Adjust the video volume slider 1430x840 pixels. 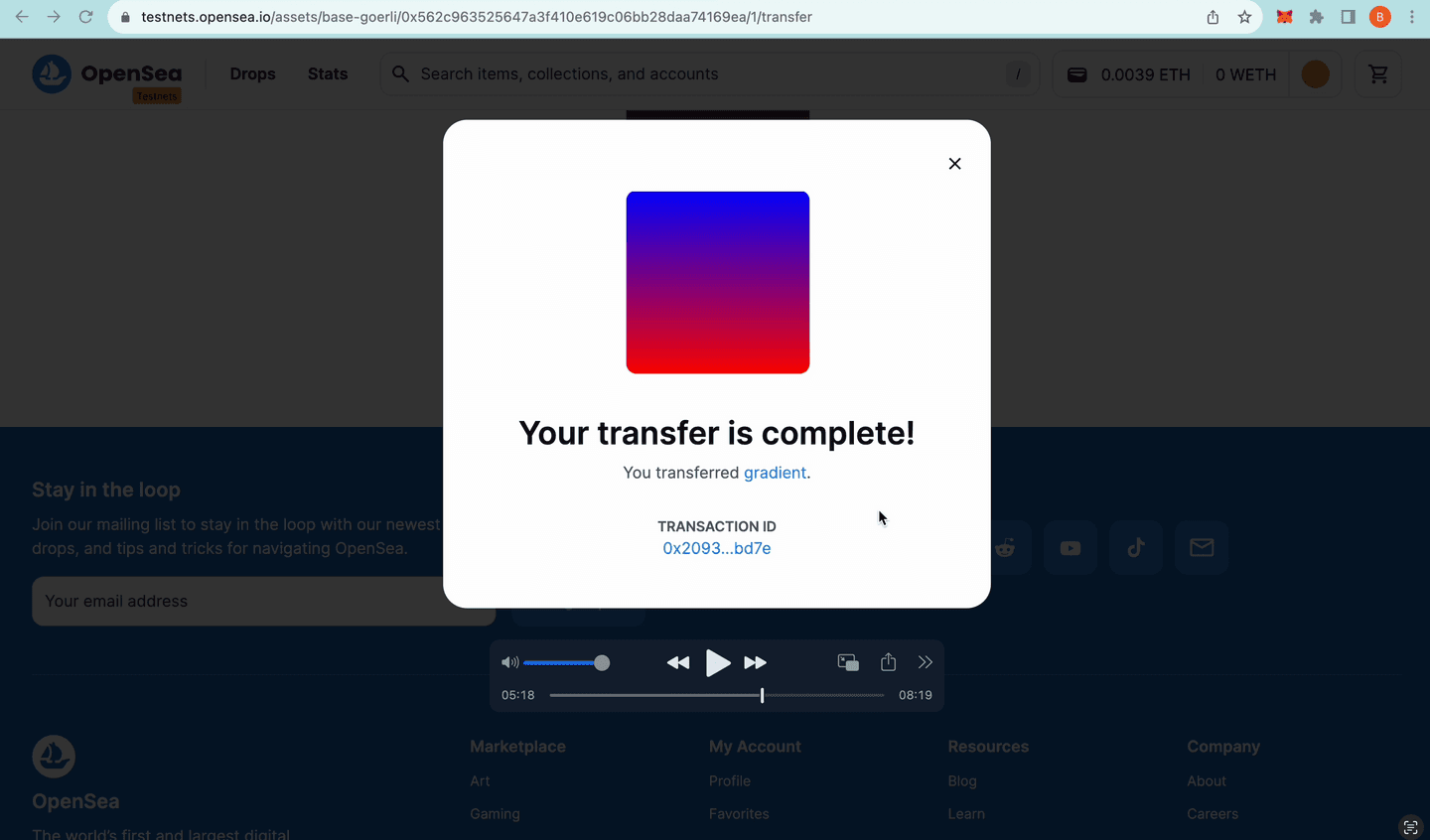pos(566,662)
